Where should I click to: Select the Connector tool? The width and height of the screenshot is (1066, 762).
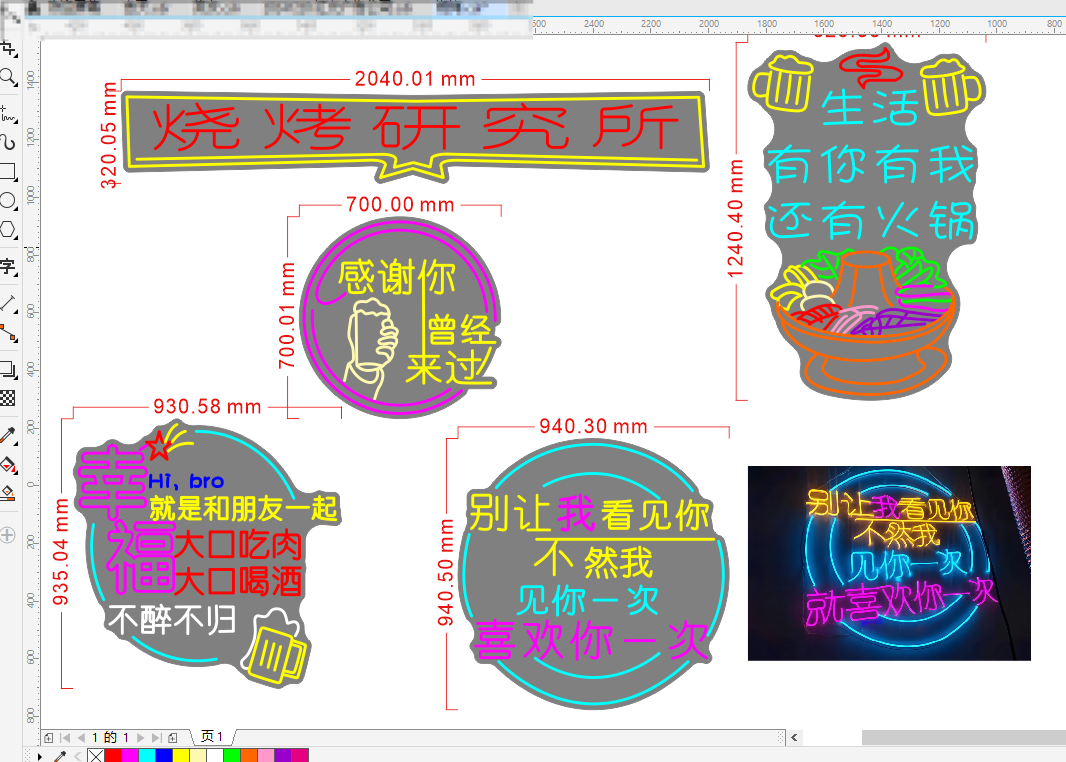click(x=8, y=332)
